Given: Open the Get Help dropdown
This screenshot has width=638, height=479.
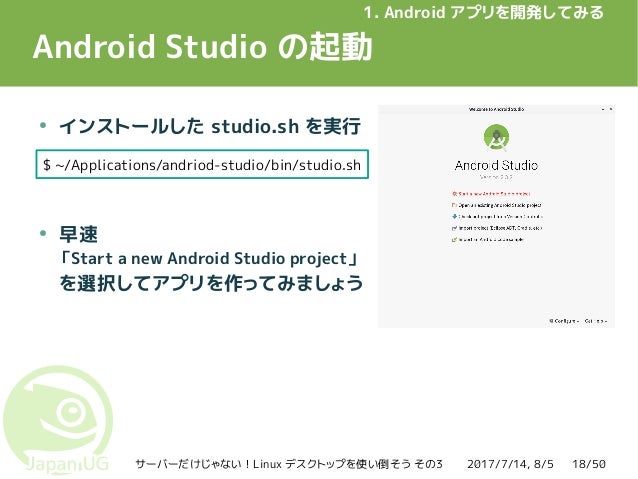Looking at the screenshot, I should (x=596, y=321).
